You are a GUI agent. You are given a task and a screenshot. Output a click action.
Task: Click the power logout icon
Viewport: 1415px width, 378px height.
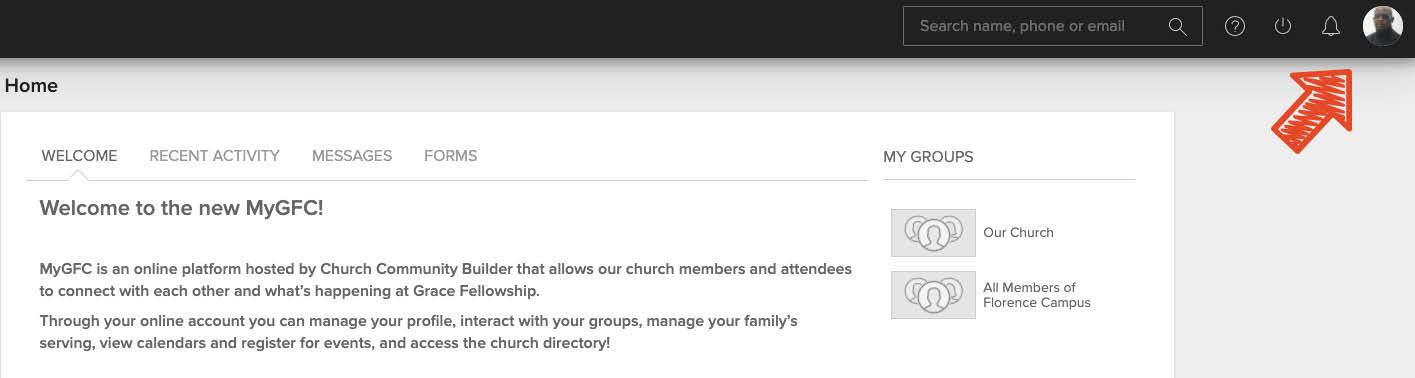coord(1283,27)
